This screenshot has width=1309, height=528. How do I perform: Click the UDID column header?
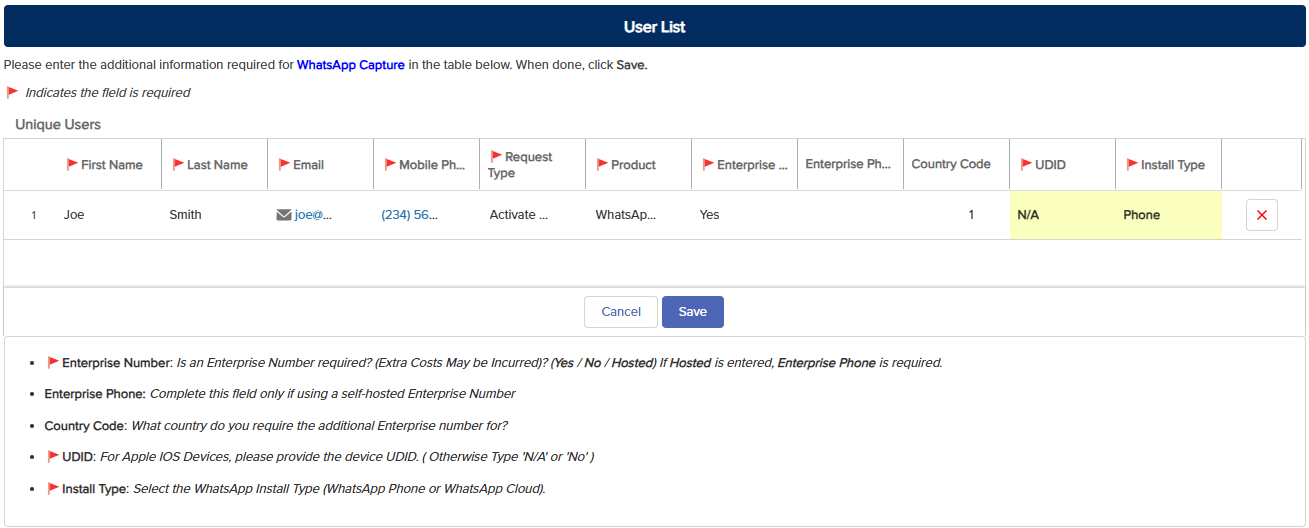(x=1050, y=165)
